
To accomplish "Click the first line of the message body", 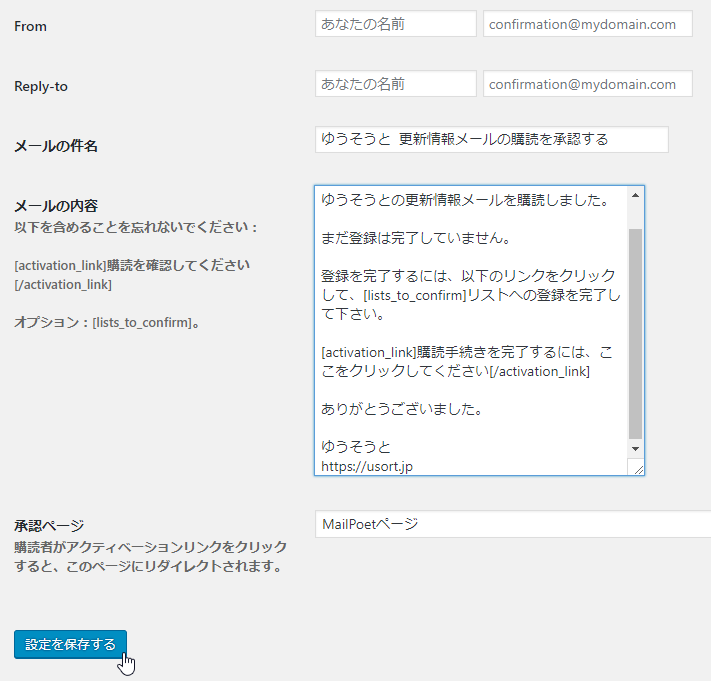I will coord(464,200).
